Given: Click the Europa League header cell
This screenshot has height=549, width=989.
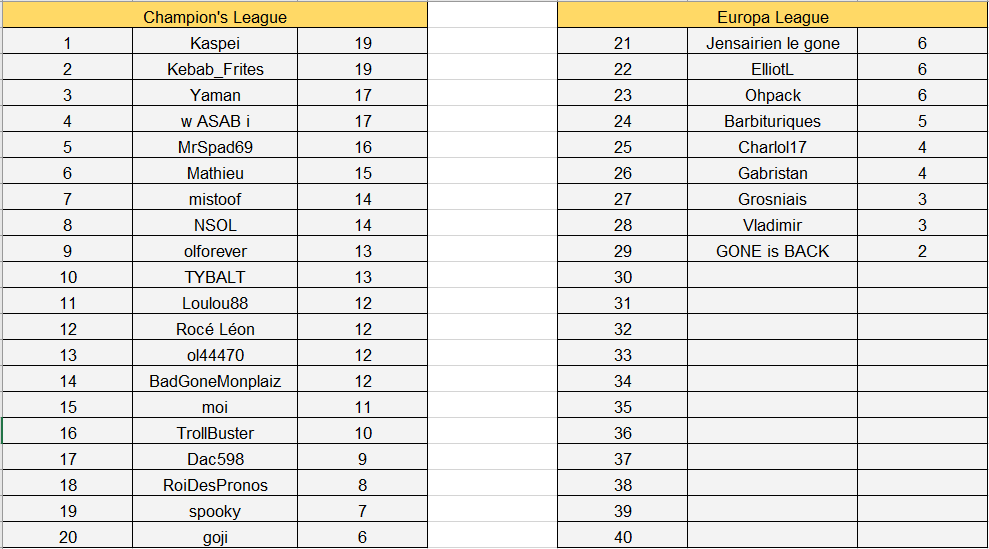Looking at the screenshot, I should 772,17.
